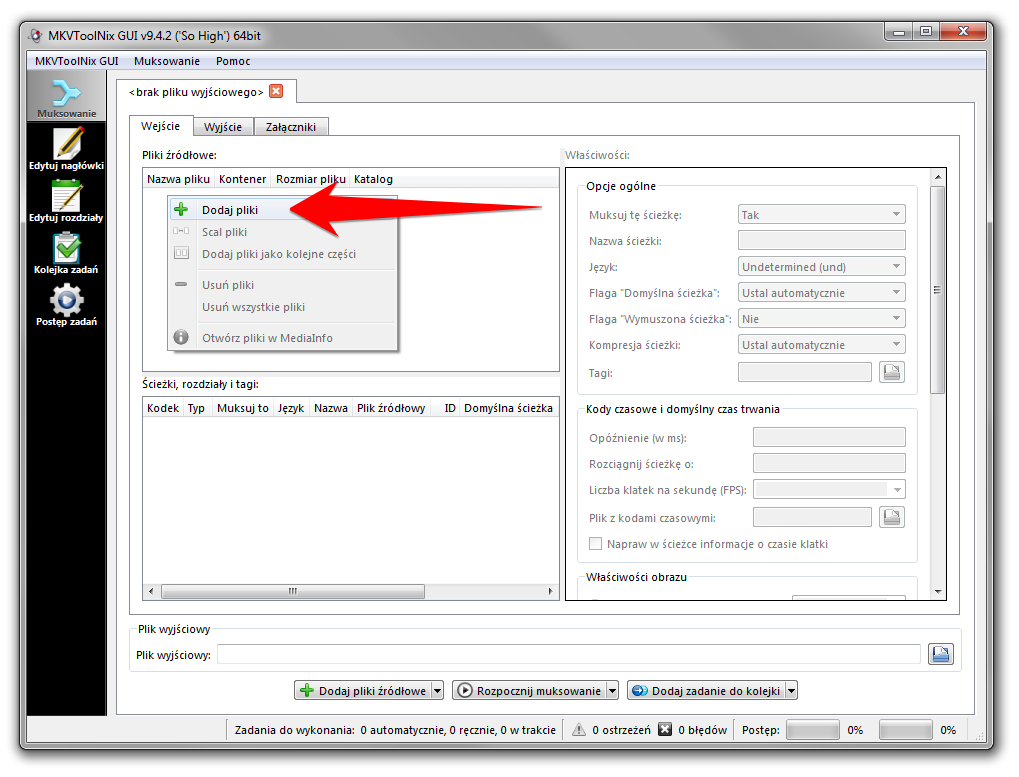Viewport: 1019px width, 777px height.
Task: Click the MKVToolNix title bar app icon
Action: point(35,35)
